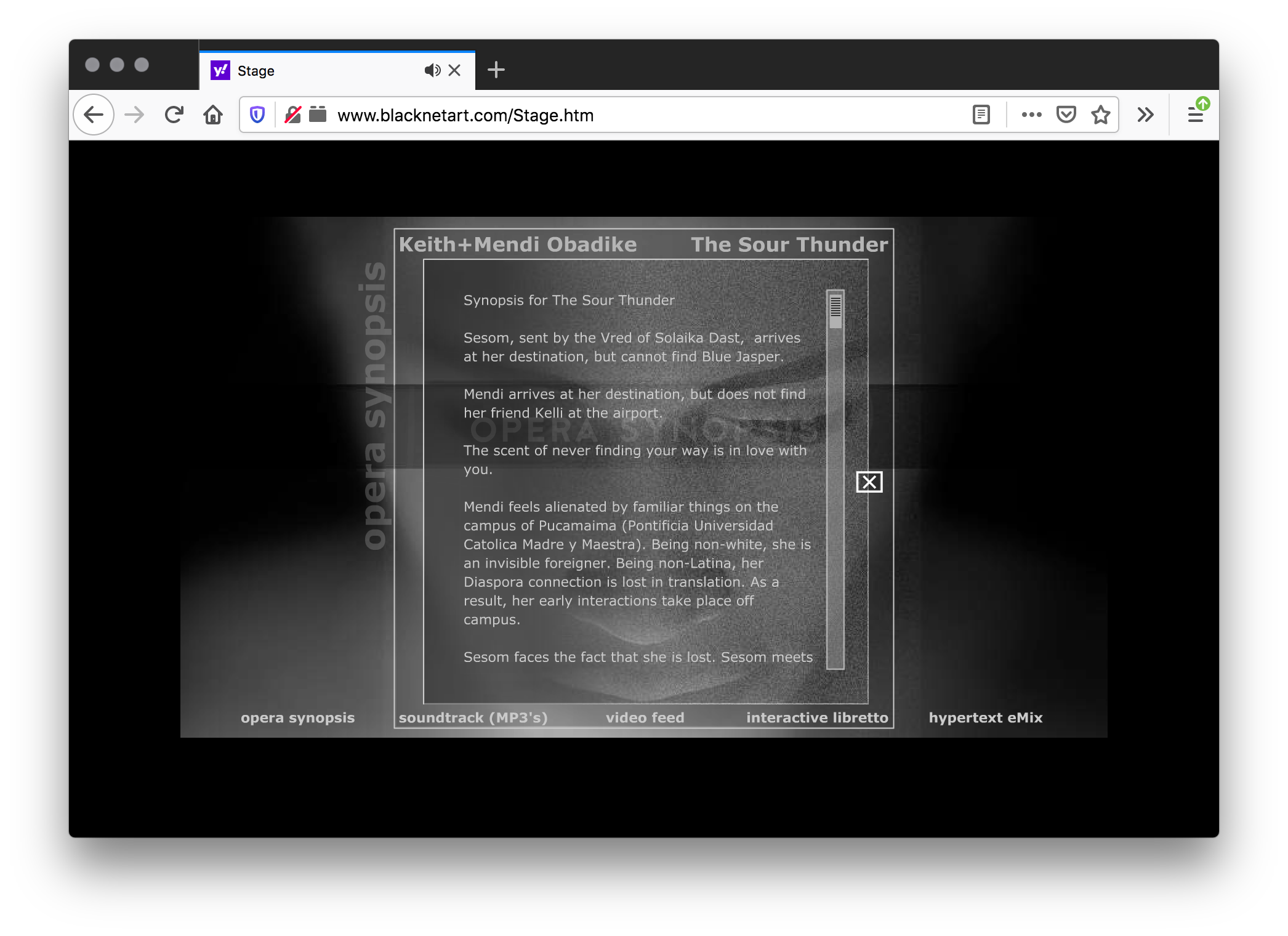This screenshot has height=936, width=1288.
Task: Open a new tab
Action: pos(496,70)
